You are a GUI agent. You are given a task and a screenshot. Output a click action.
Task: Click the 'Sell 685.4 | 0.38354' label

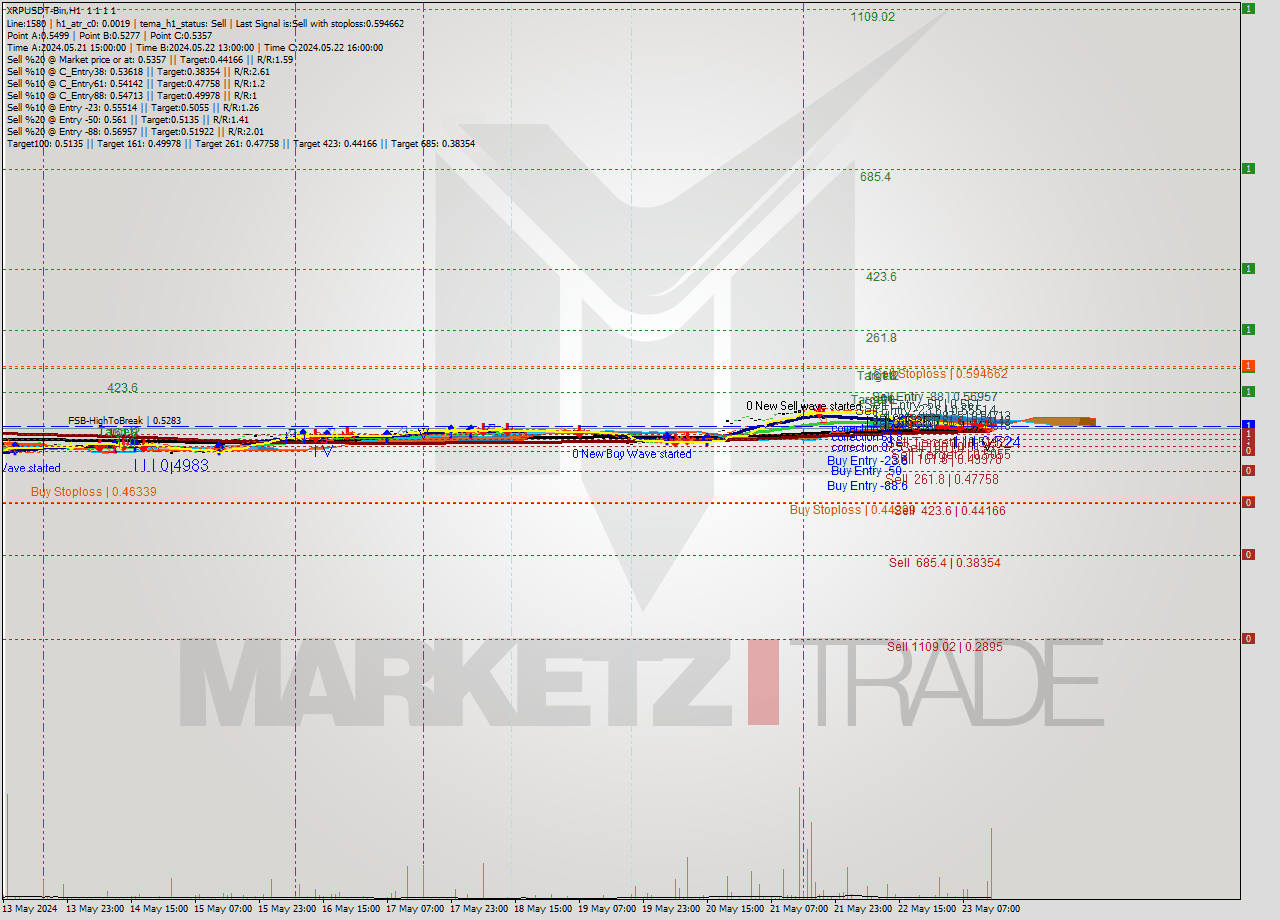pyautogui.click(x=944, y=563)
